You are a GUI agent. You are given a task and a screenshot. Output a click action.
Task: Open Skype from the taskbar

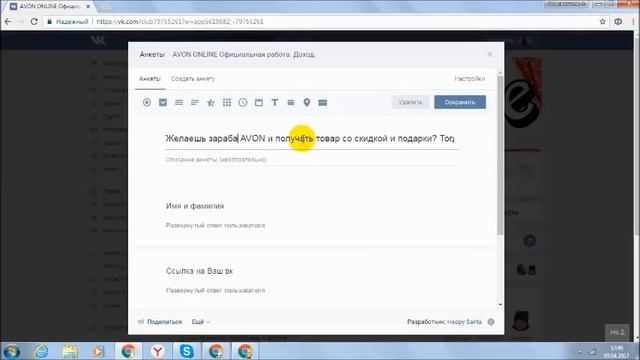click(187, 351)
